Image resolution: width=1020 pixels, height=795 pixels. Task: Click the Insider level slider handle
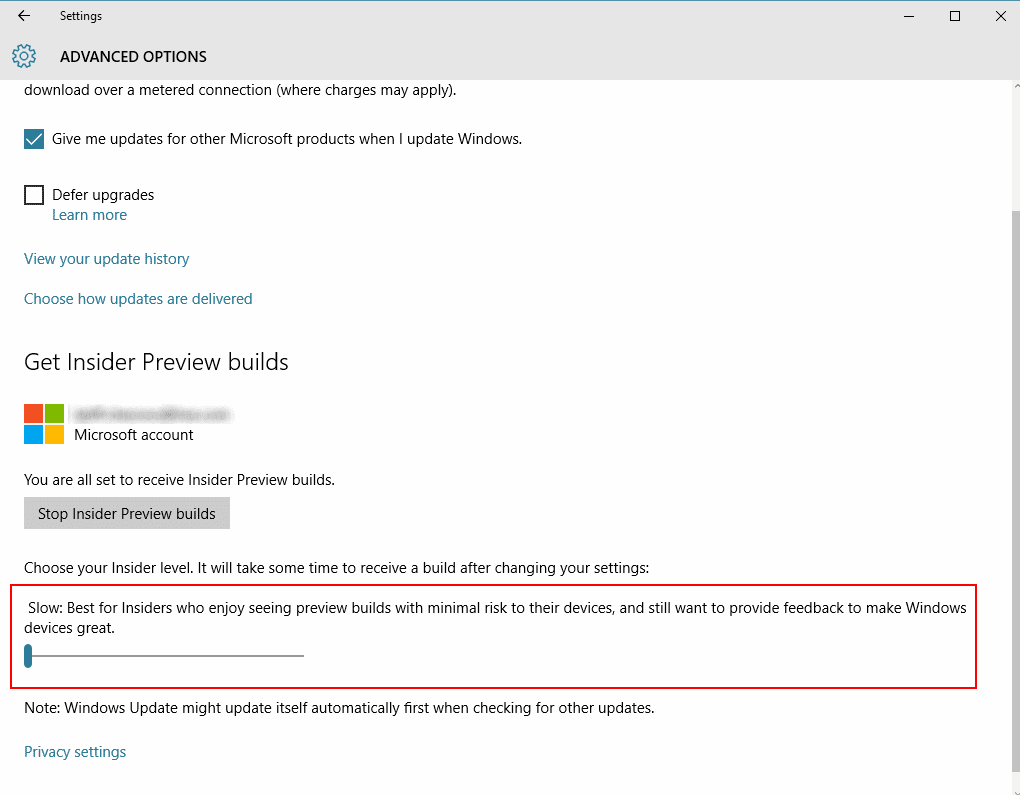point(28,656)
